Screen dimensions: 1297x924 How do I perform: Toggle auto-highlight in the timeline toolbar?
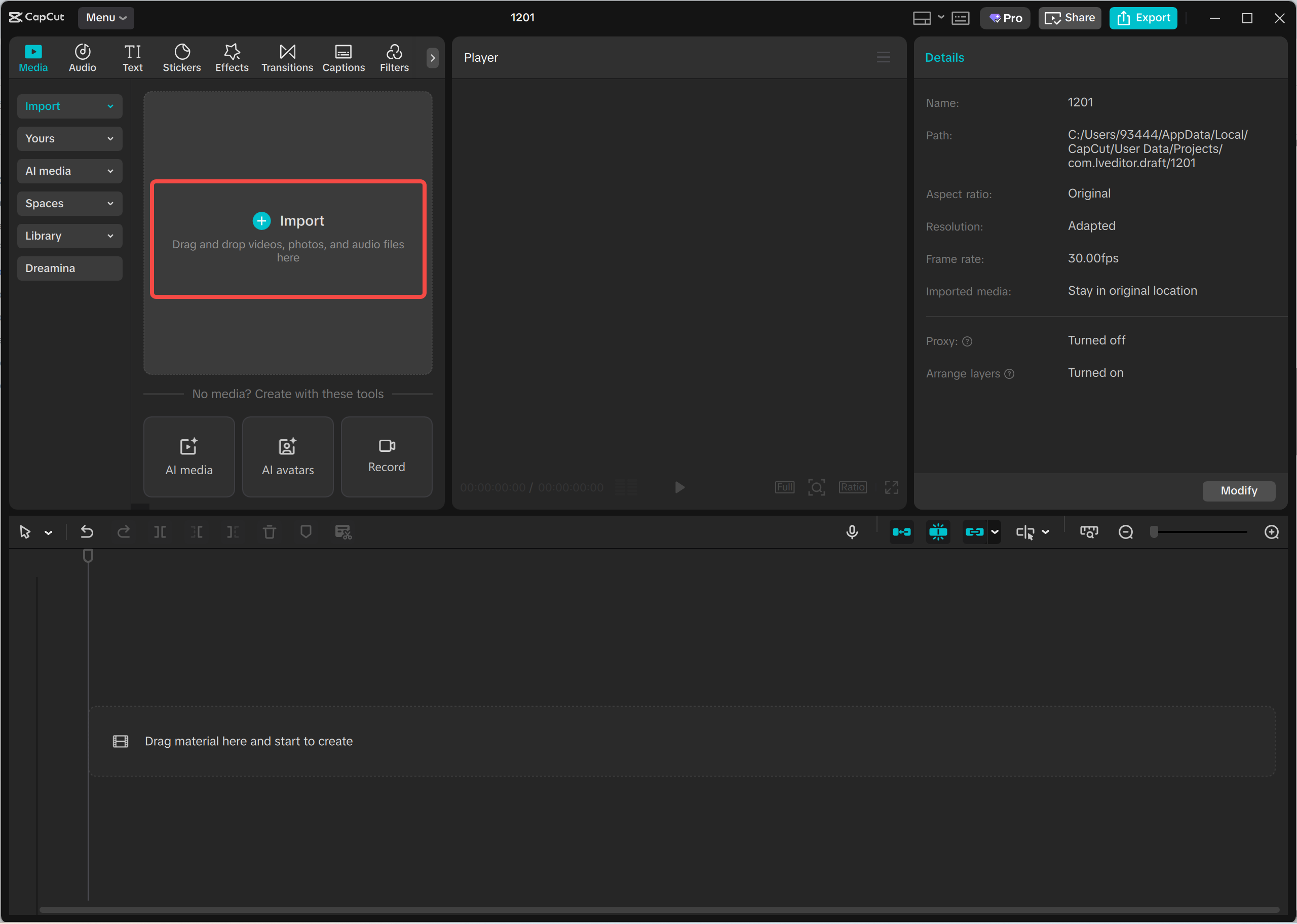click(937, 532)
